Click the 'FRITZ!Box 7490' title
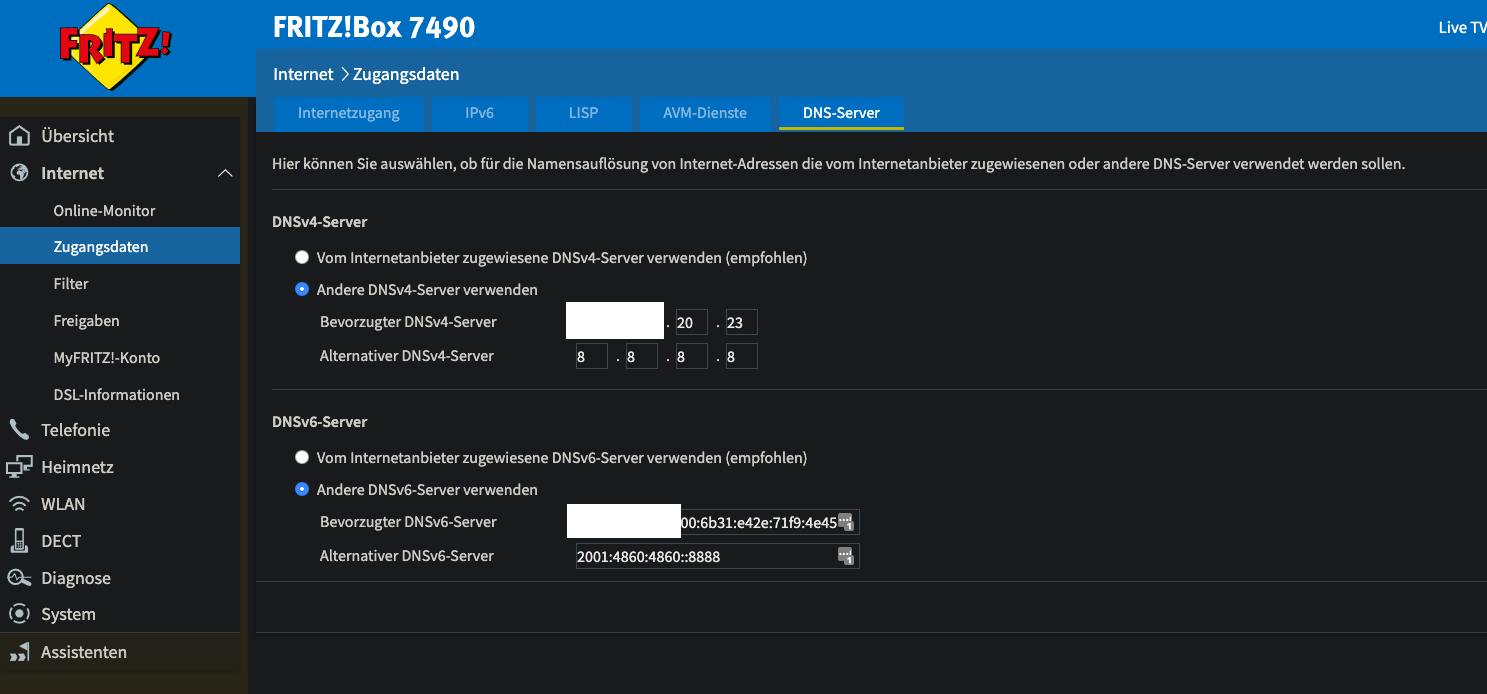Image resolution: width=1487 pixels, height=694 pixels. [374, 27]
